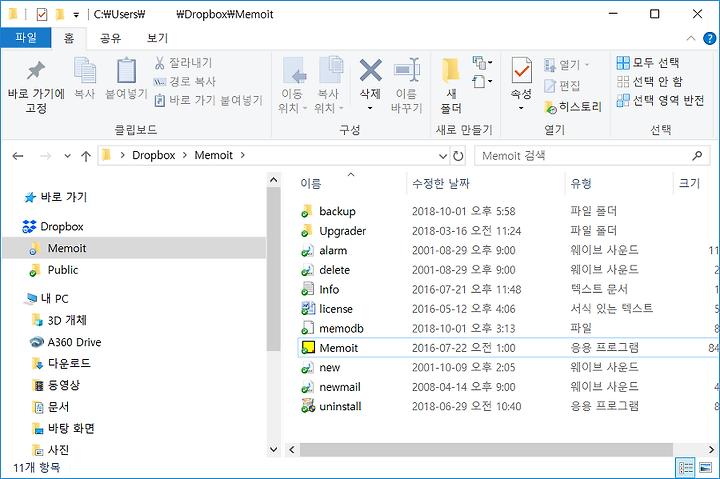The image size is (720, 479).
Task: Click the New folder icon in the title bar
Action: tap(60, 15)
